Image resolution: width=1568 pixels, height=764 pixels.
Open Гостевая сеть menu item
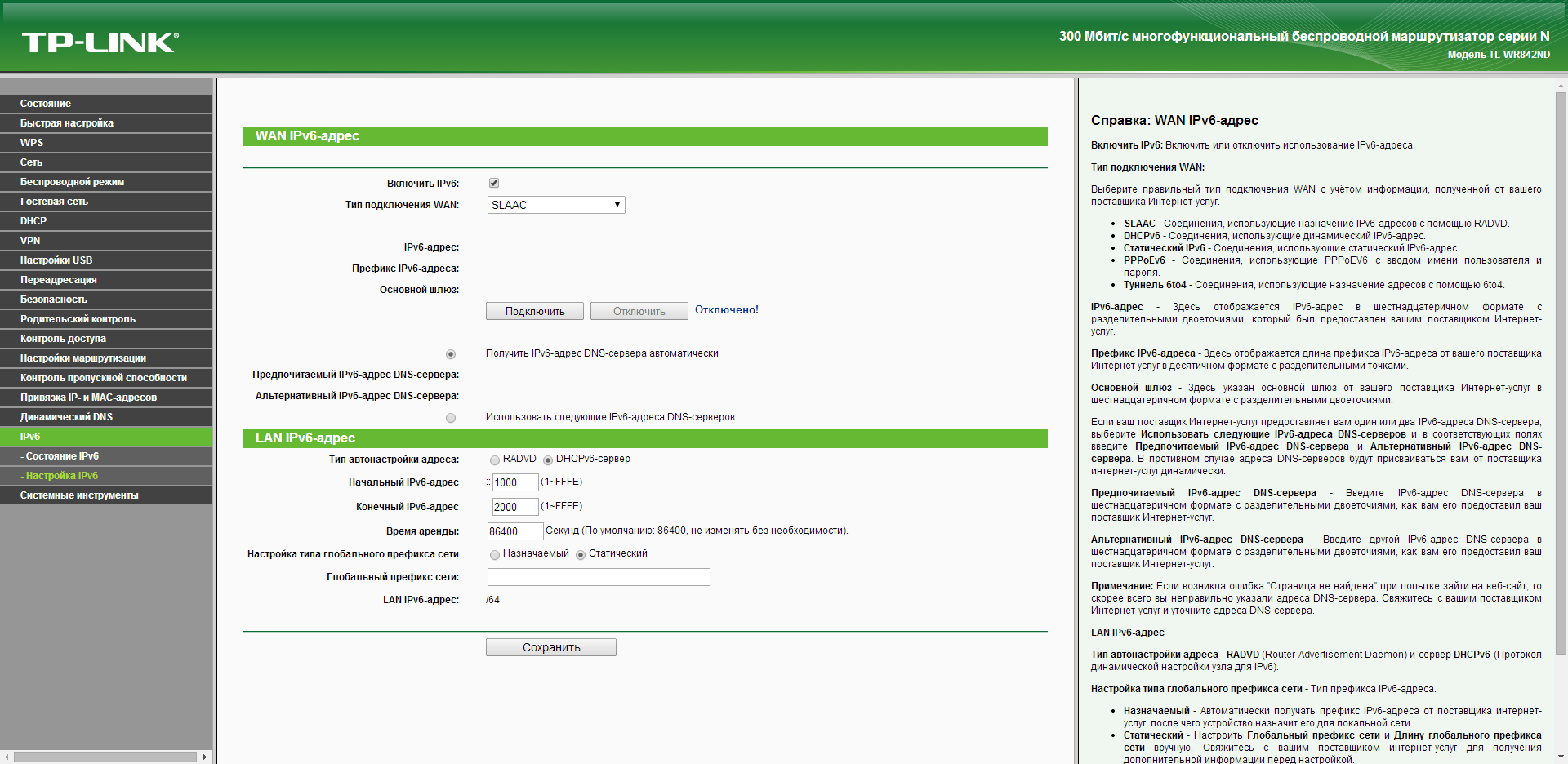[x=106, y=202]
